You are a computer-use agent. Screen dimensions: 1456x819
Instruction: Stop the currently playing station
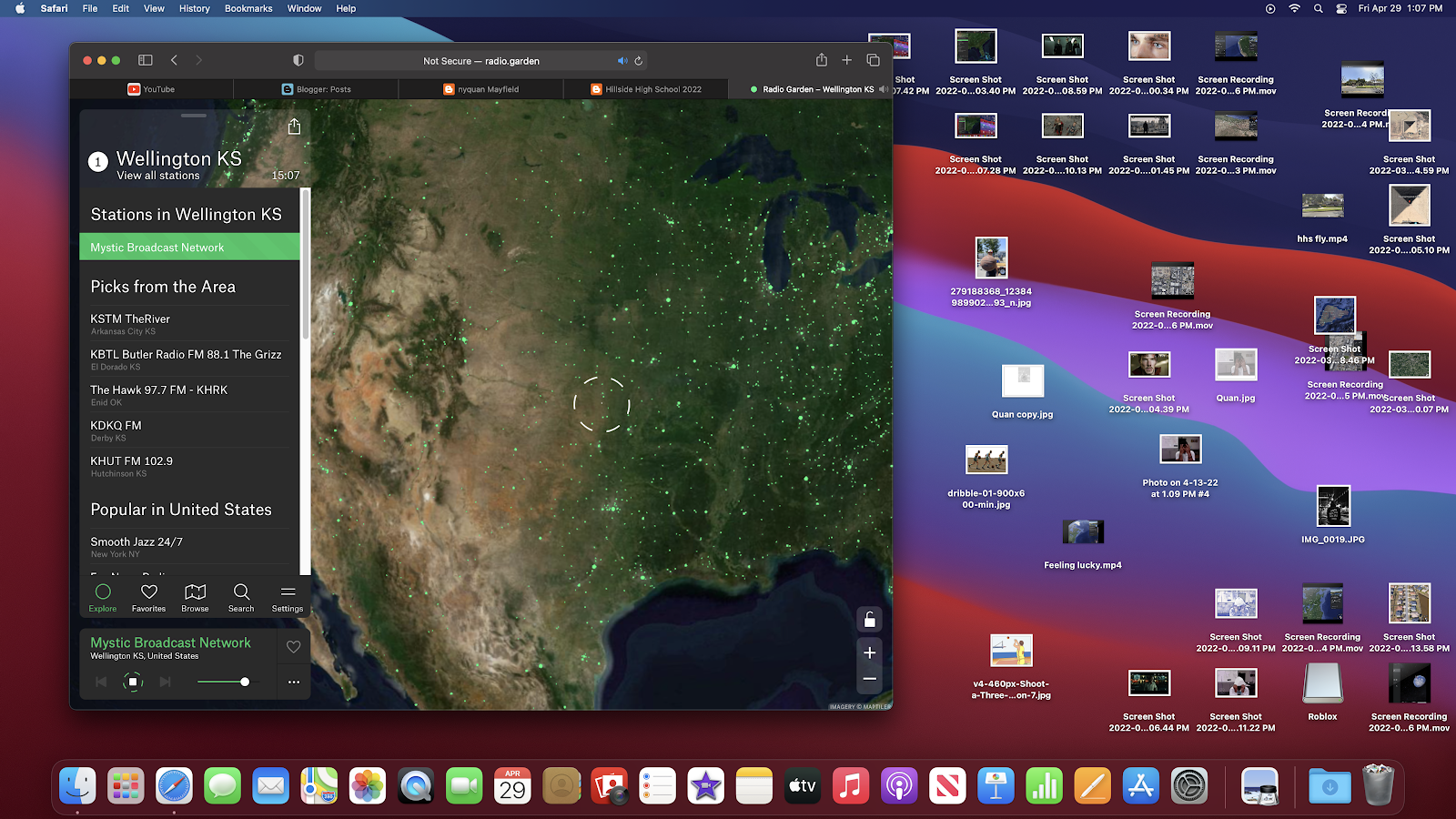(133, 682)
